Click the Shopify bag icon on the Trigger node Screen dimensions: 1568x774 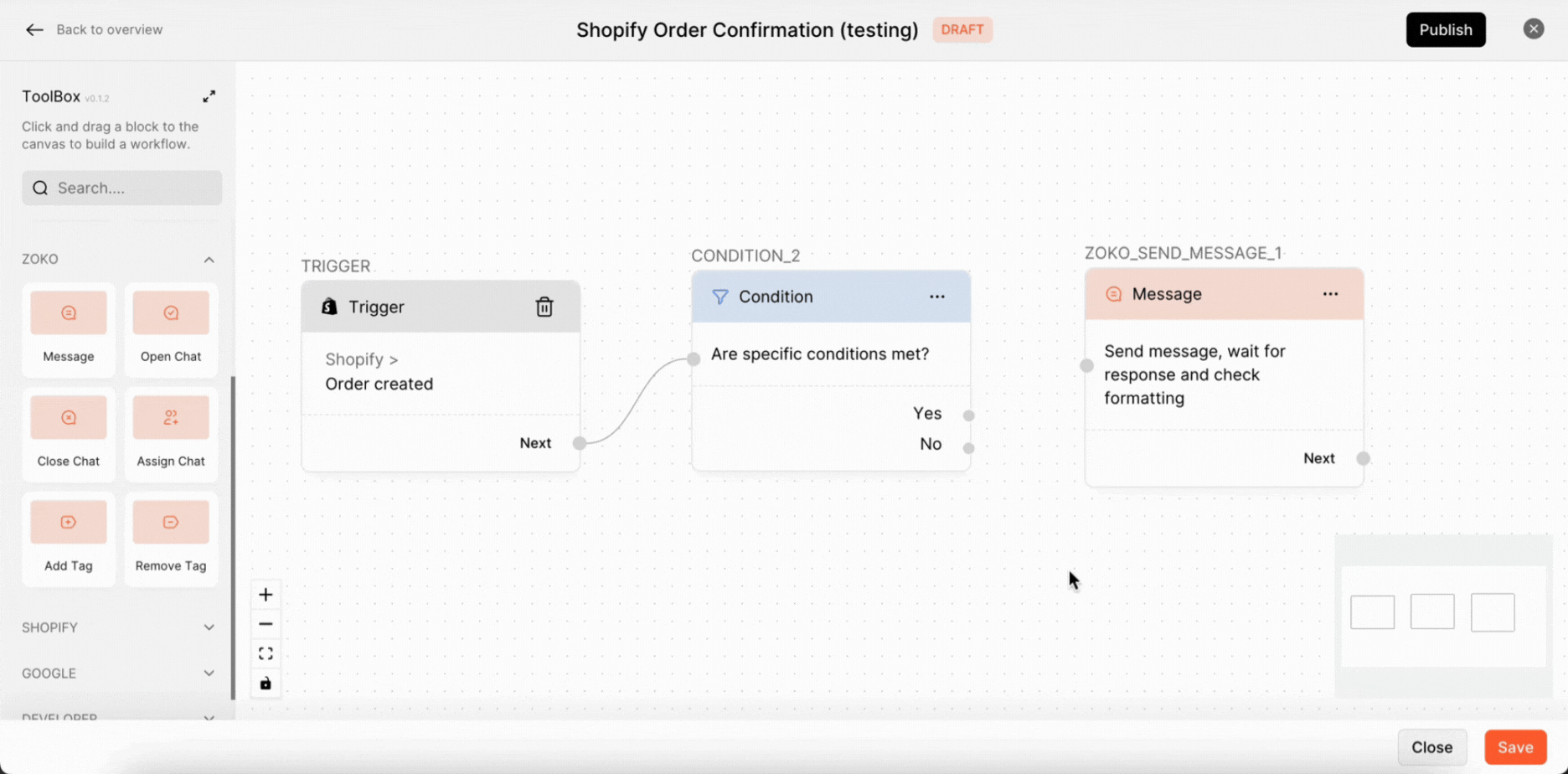(x=329, y=307)
